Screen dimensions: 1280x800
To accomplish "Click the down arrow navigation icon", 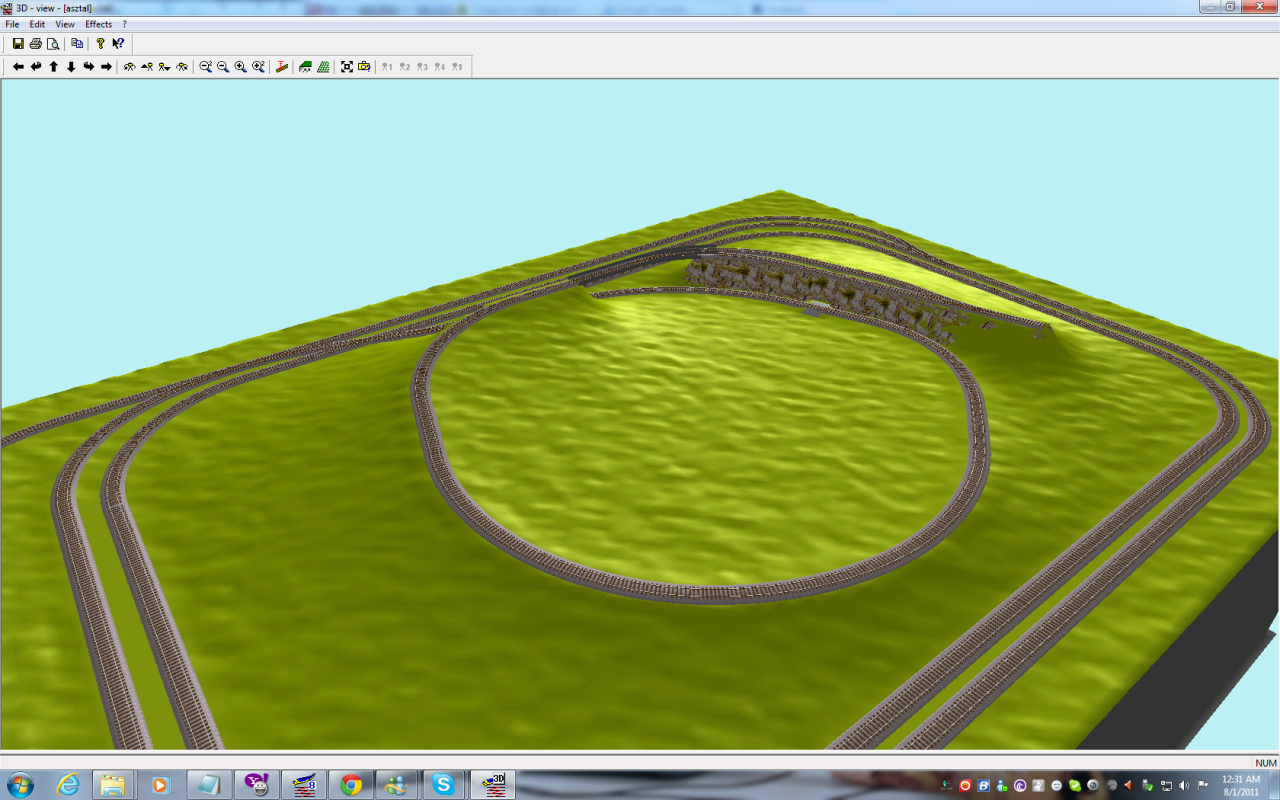I will 71,67.
